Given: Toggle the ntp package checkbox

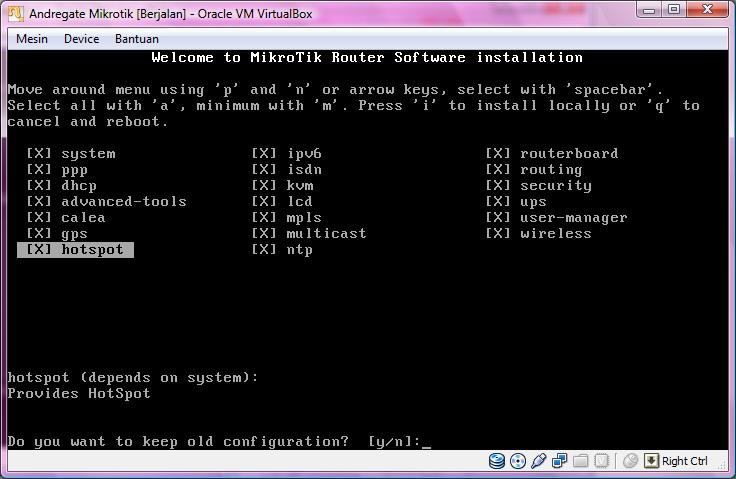Looking at the screenshot, I should (264, 249).
